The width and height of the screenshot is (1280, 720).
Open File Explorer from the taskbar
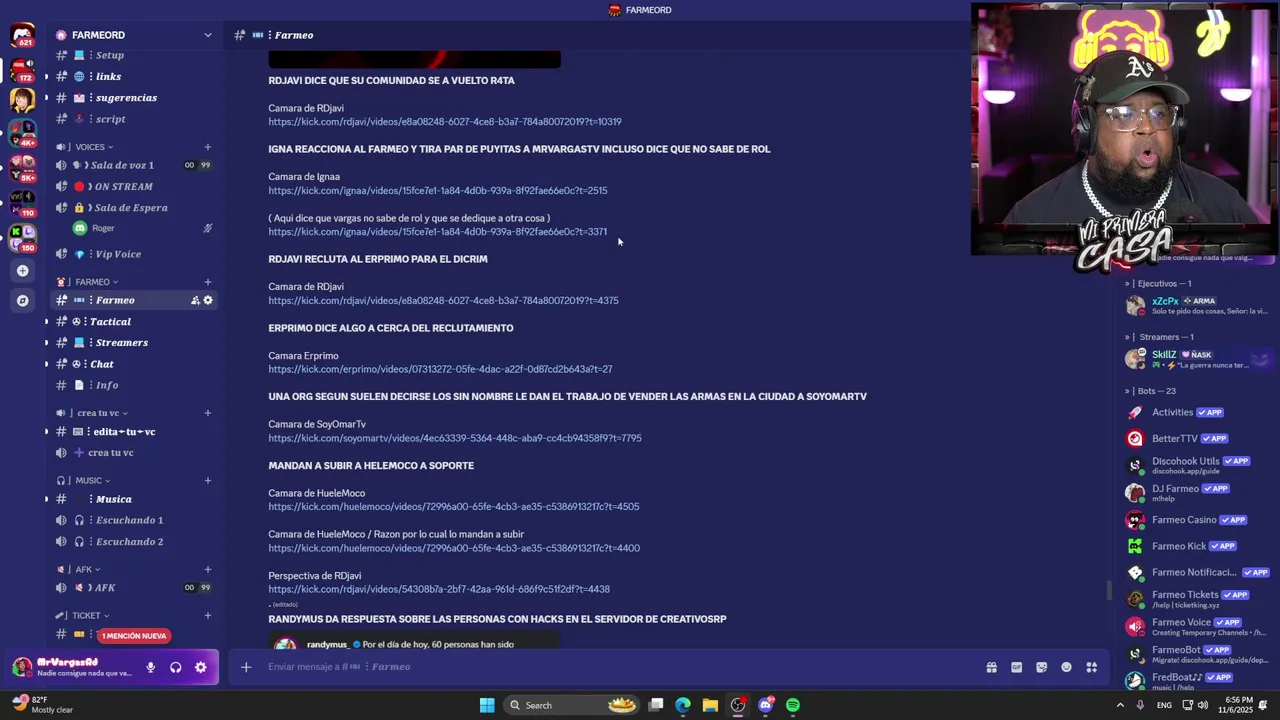click(x=710, y=705)
